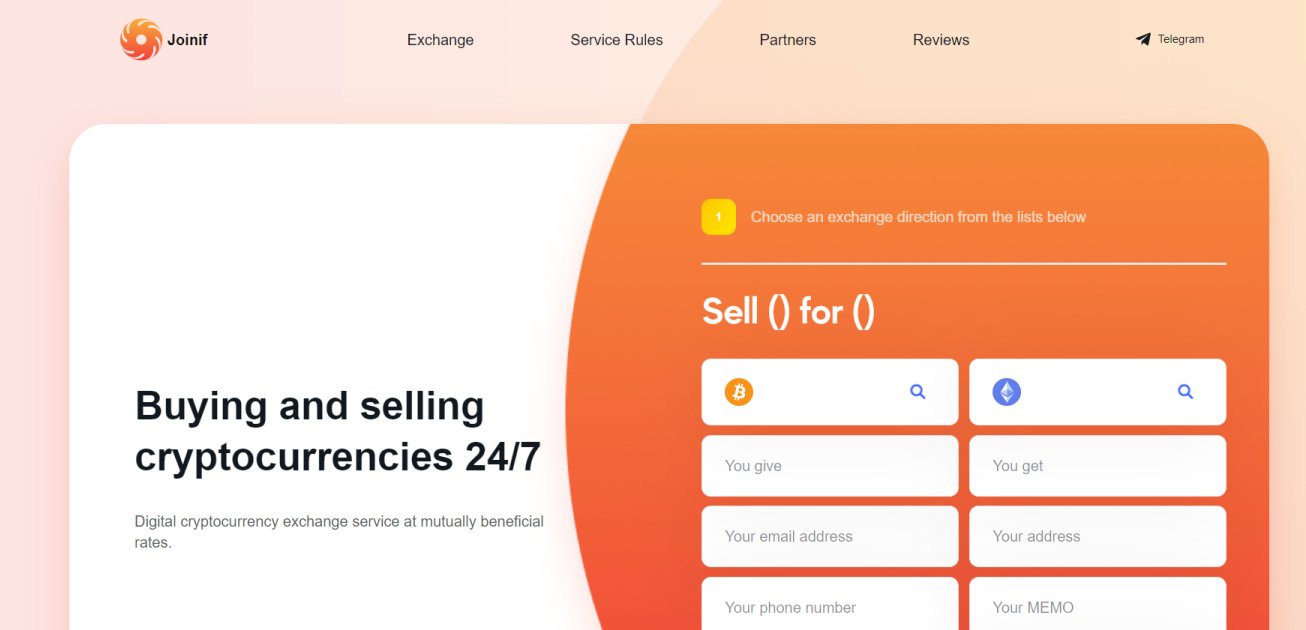Open the Partners page

tap(787, 40)
